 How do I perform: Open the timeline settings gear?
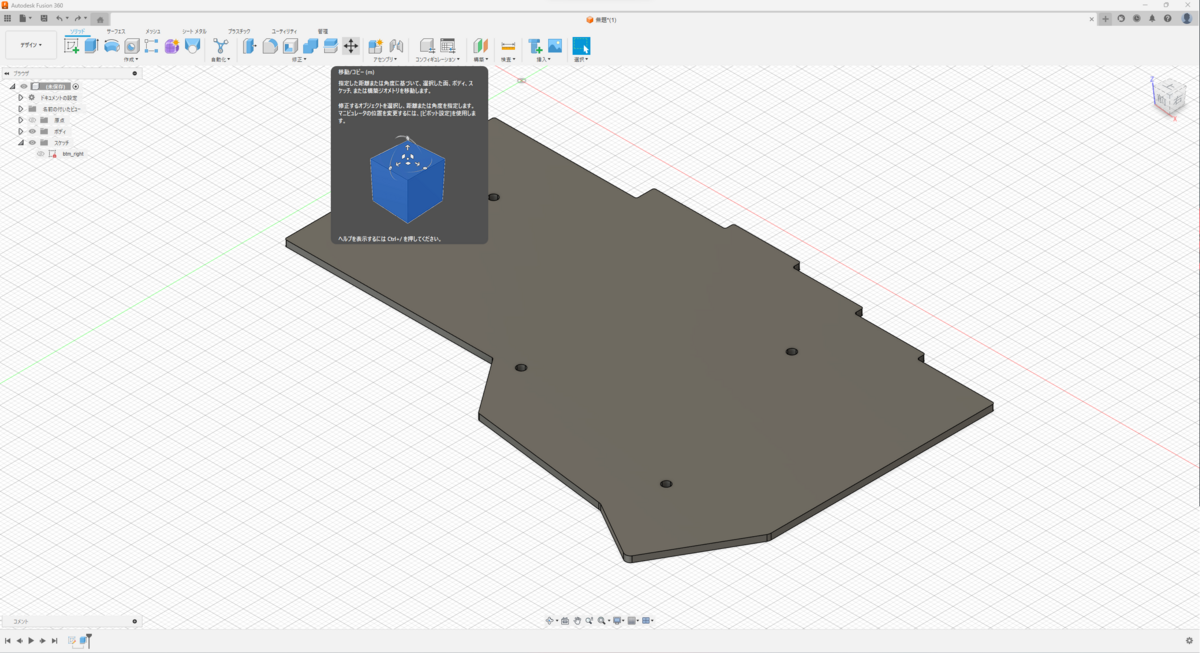click(1189, 640)
